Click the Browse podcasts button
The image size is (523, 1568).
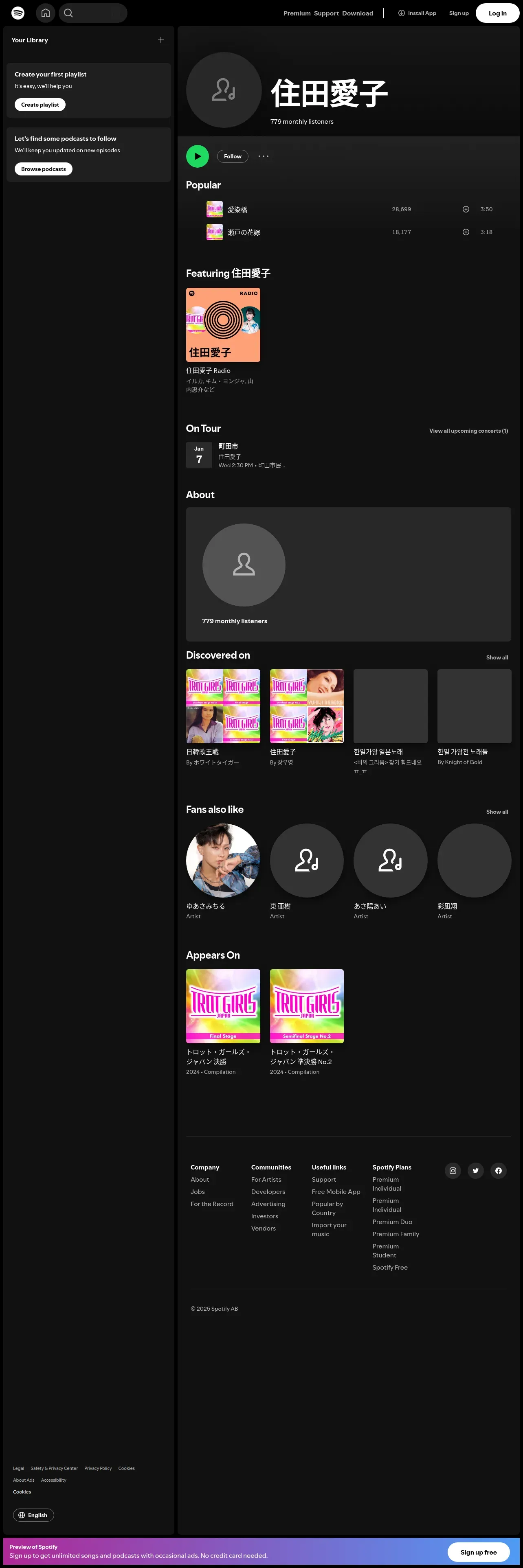[x=43, y=169]
